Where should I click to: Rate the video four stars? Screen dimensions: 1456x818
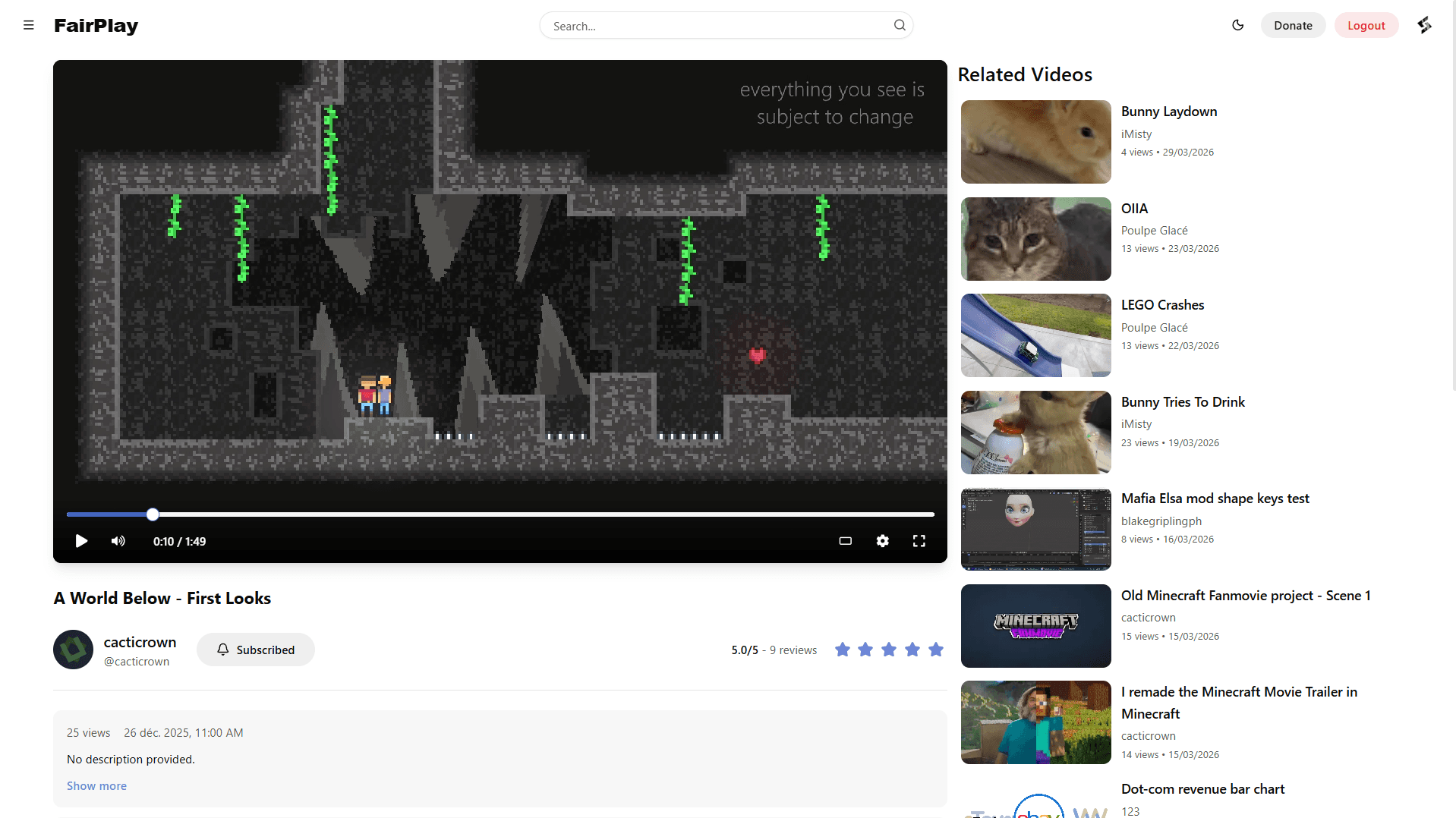(x=912, y=650)
